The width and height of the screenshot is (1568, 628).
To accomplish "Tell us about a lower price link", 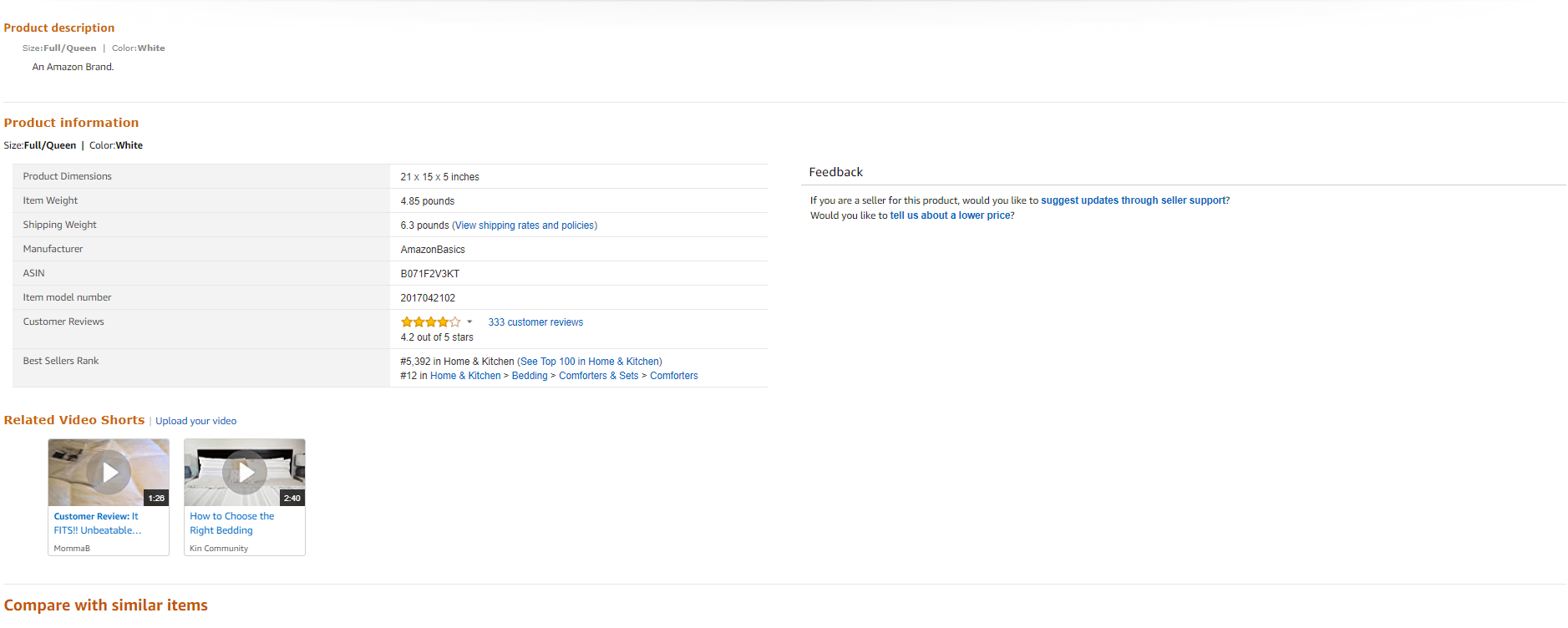I will [950, 215].
